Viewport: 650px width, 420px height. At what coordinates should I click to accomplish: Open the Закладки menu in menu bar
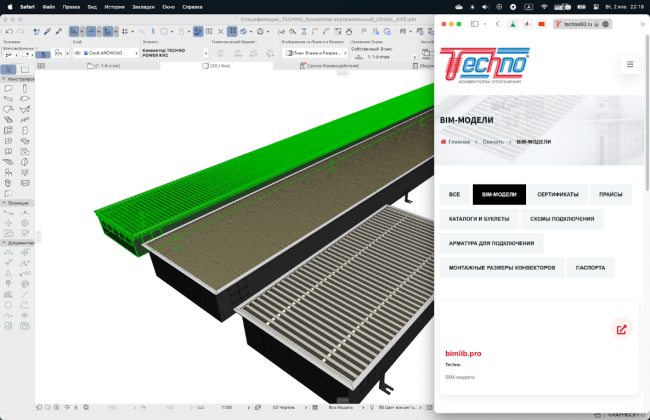click(x=146, y=5)
